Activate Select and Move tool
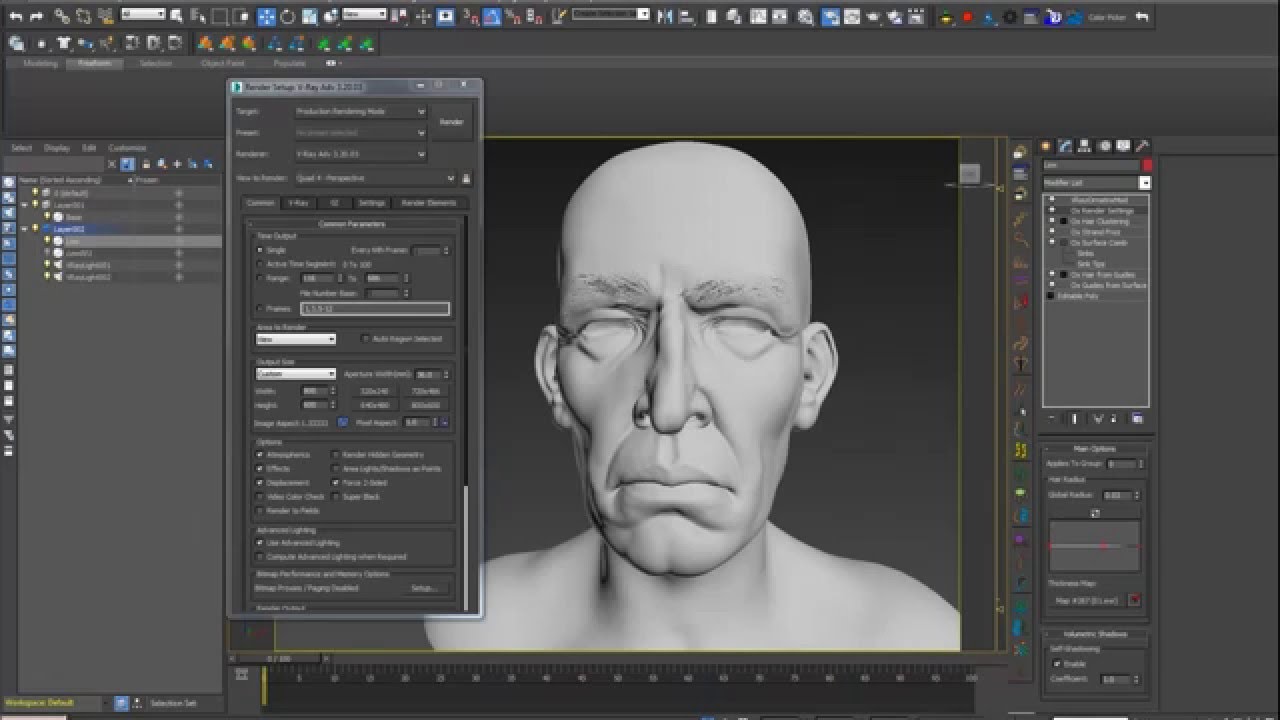Screen dimensions: 1280x720 (266, 17)
